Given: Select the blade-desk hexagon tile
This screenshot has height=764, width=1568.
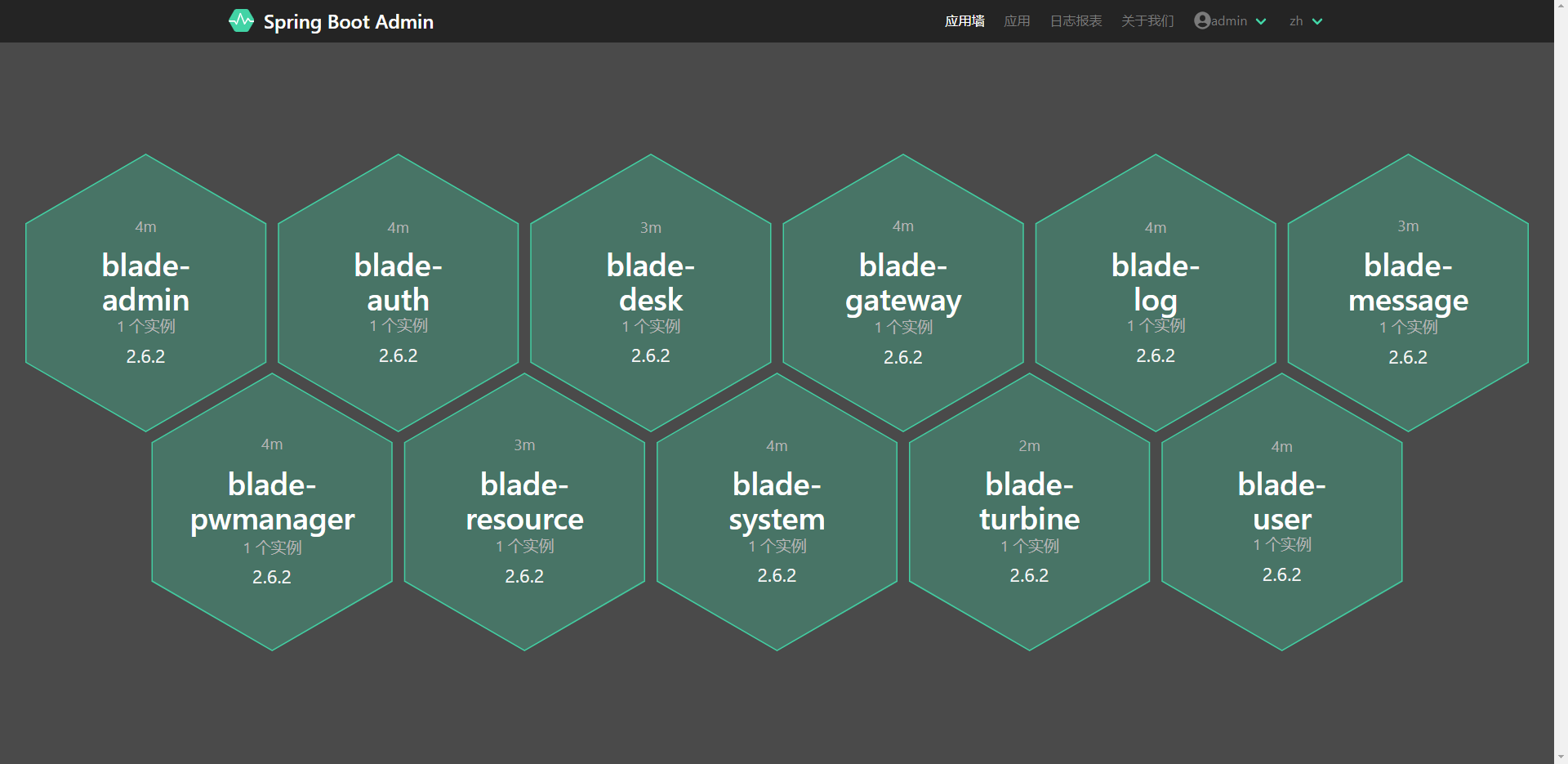Looking at the screenshot, I should point(650,293).
